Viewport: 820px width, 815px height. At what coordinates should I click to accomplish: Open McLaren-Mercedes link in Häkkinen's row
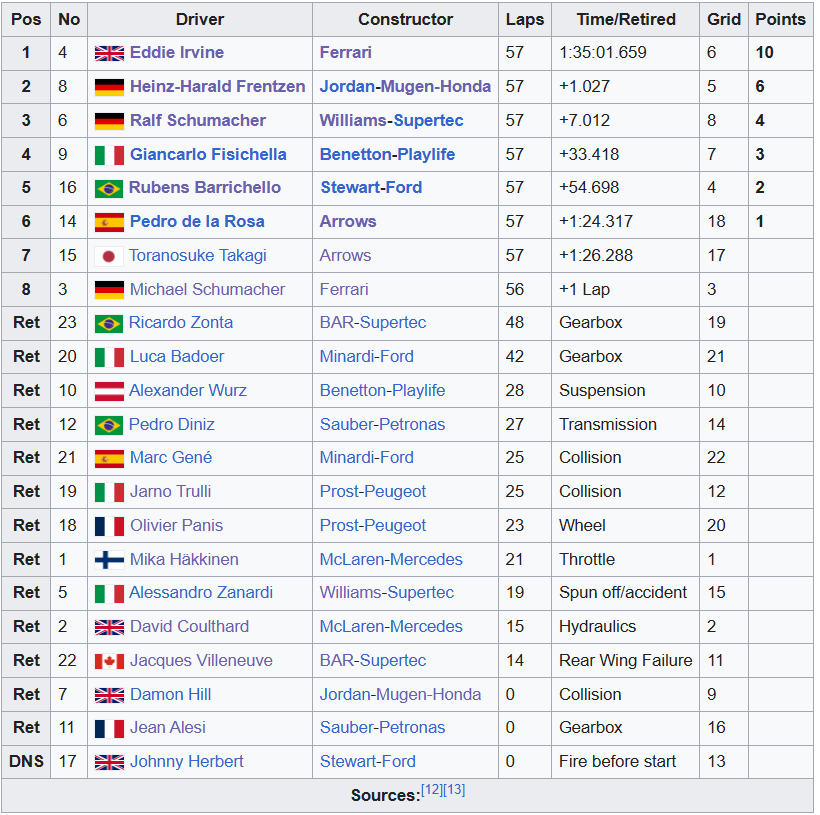coord(391,559)
